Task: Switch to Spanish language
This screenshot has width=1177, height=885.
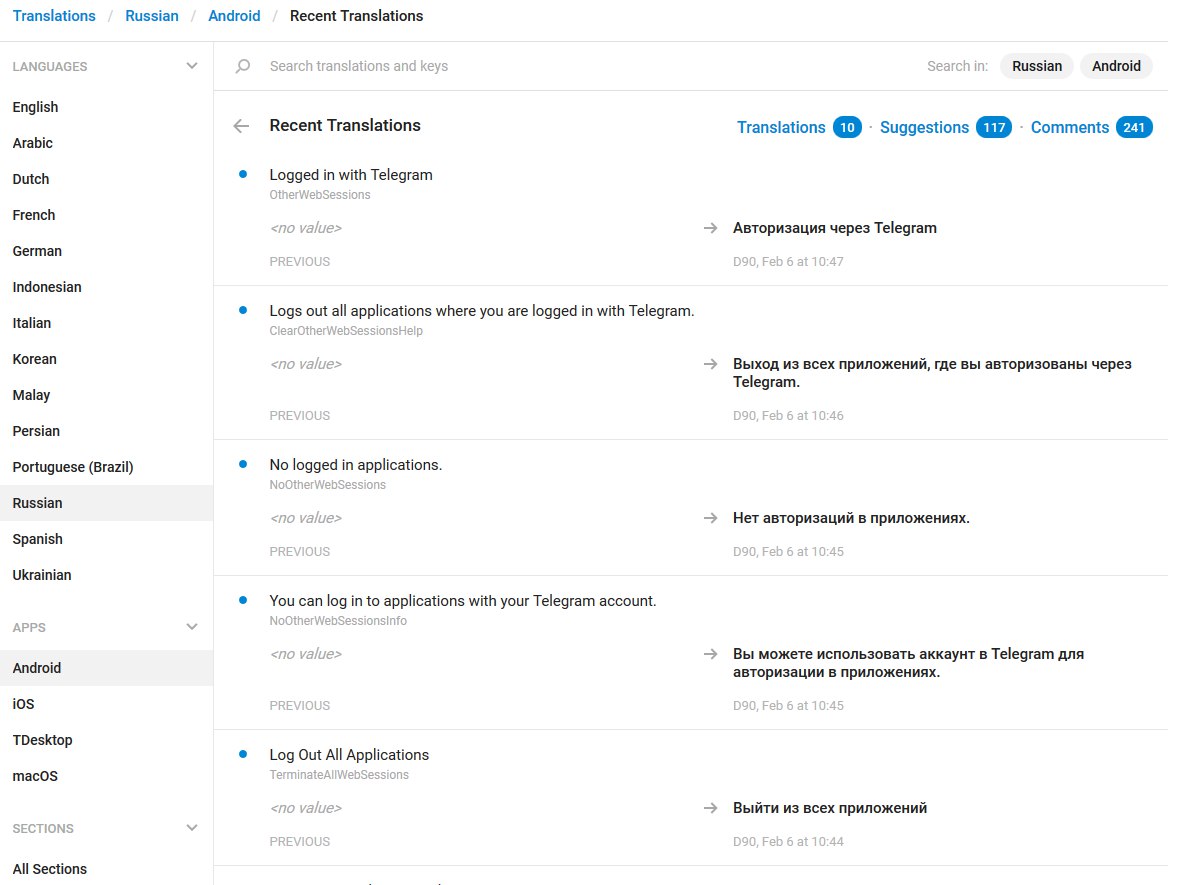Action: point(107,539)
